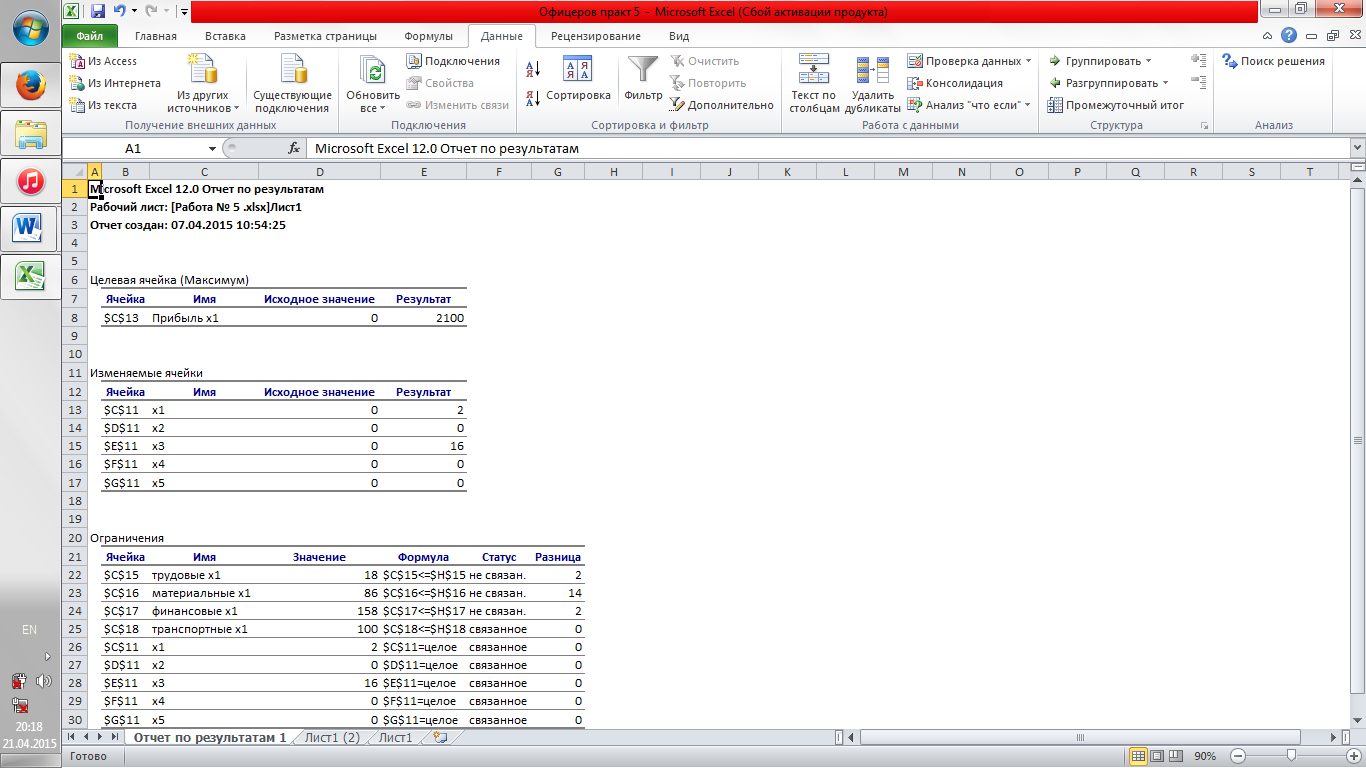Import data with Из текста
The width and height of the screenshot is (1366, 768).
(x=104, y=105)
